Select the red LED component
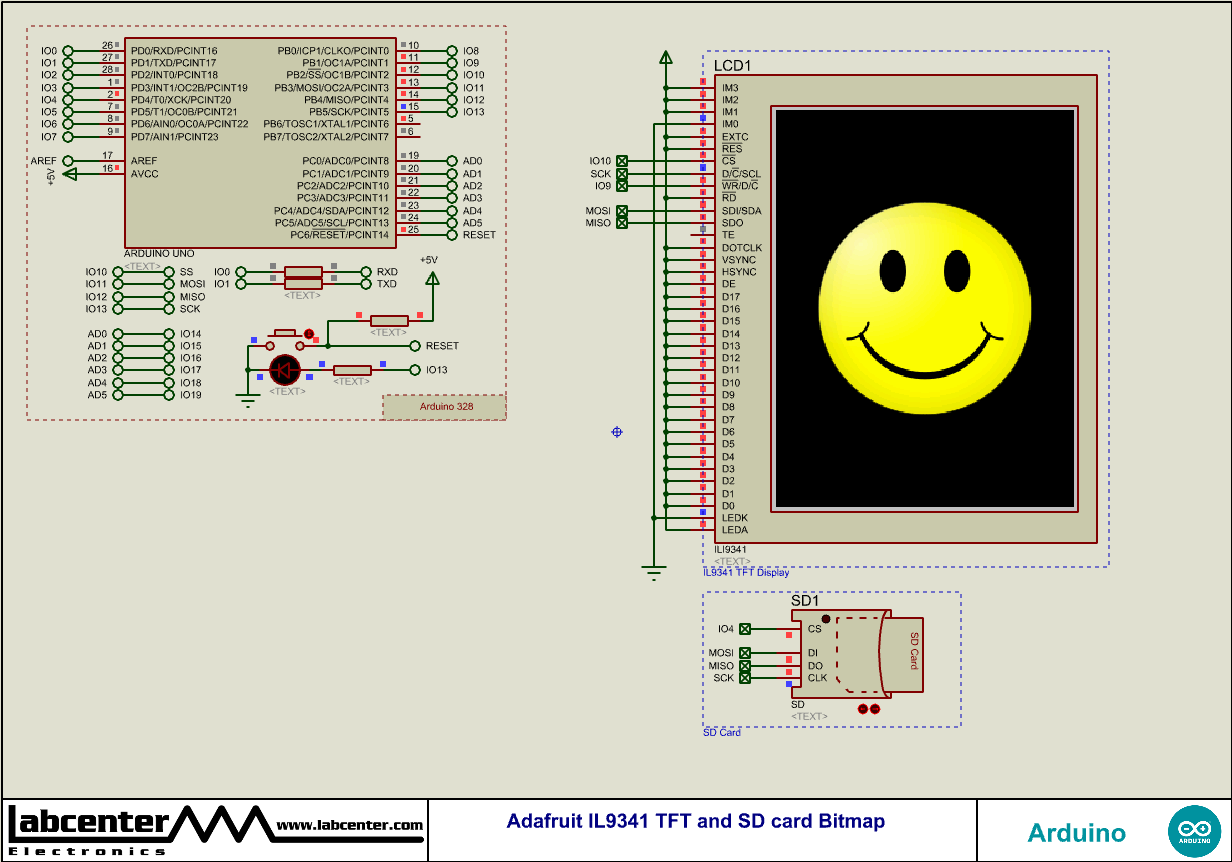This screenshot has height=862, width=1232. [x=285, y=370]
